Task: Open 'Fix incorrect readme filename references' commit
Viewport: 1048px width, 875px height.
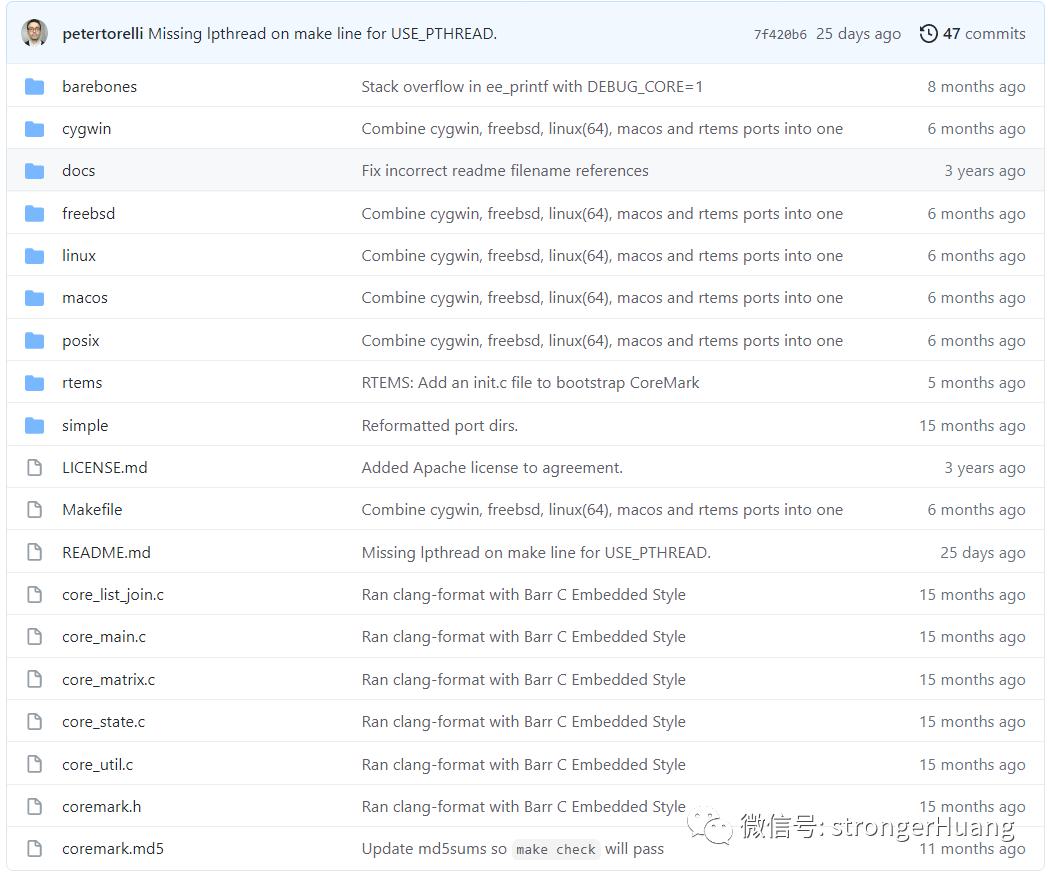Action: [505, 170]
